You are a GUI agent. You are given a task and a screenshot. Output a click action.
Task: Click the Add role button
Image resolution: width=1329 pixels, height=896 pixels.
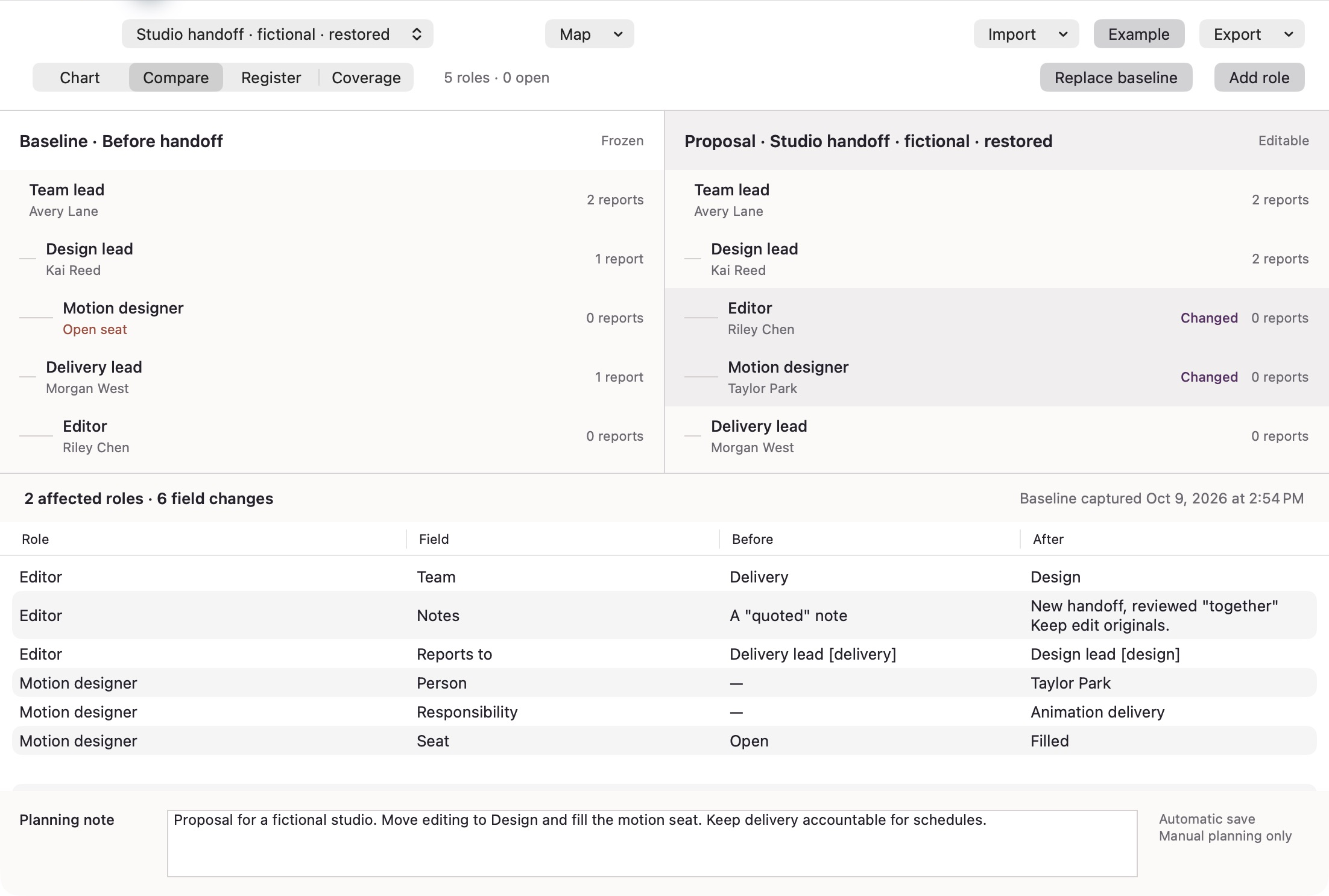pos(1259,77)
